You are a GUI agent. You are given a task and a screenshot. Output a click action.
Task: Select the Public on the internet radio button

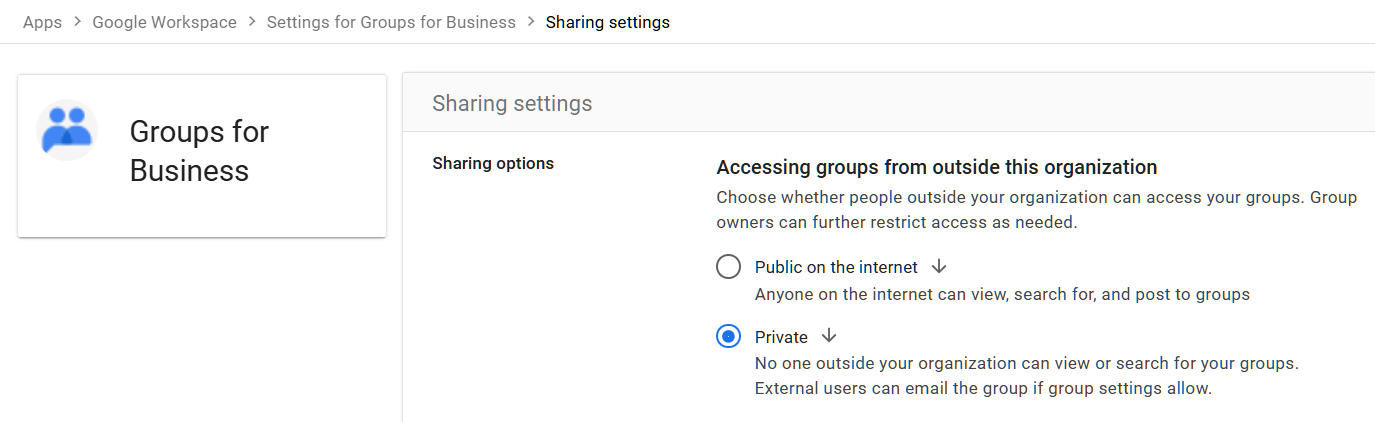click(x=729, y=267)
